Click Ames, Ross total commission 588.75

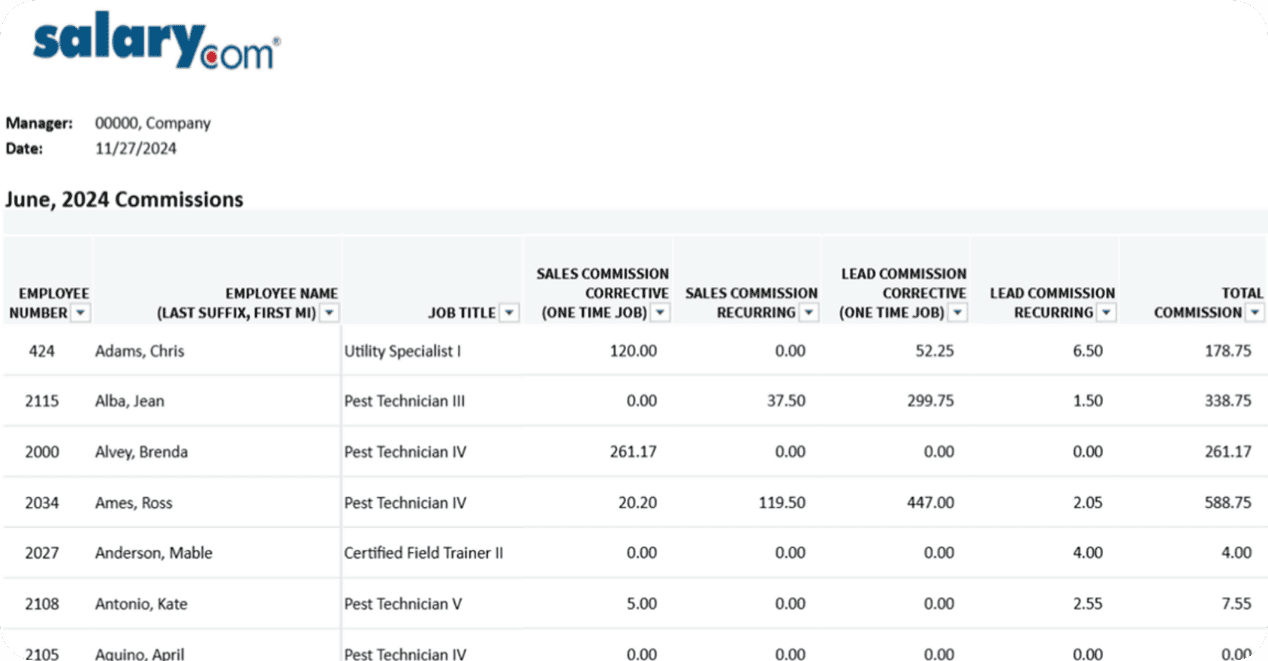(x=1227, y=503)
